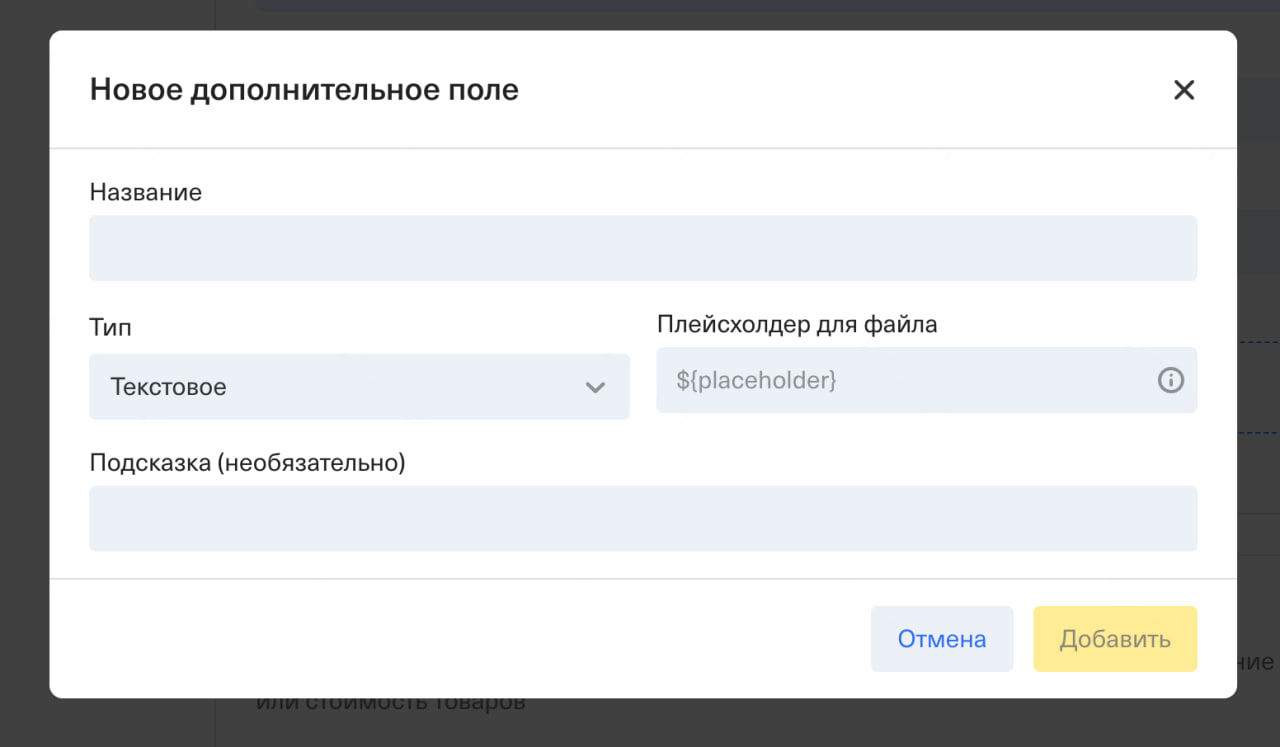Click the dimmed sidebar left of dialog

pyautogui.click(x=24, y=400)
